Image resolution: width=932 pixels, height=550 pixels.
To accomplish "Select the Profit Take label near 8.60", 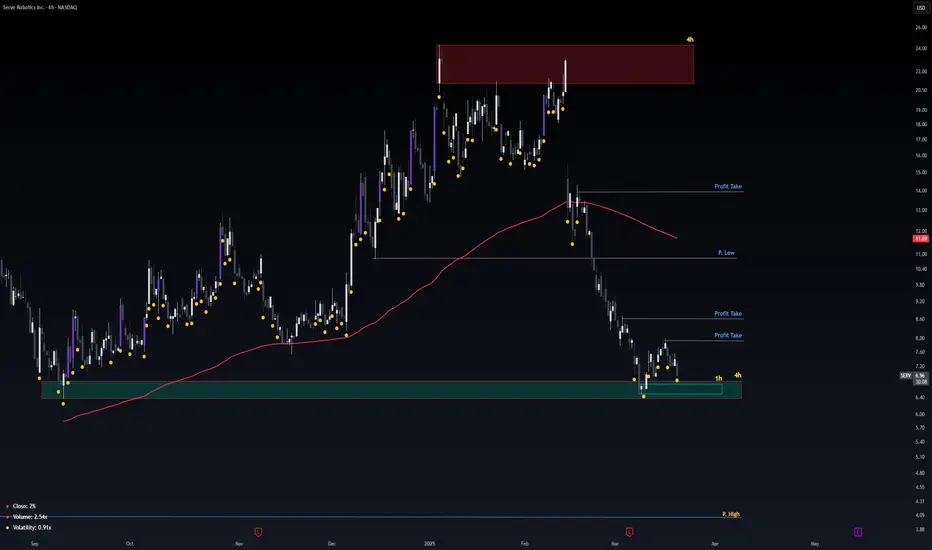I will (x=728, y=314).
